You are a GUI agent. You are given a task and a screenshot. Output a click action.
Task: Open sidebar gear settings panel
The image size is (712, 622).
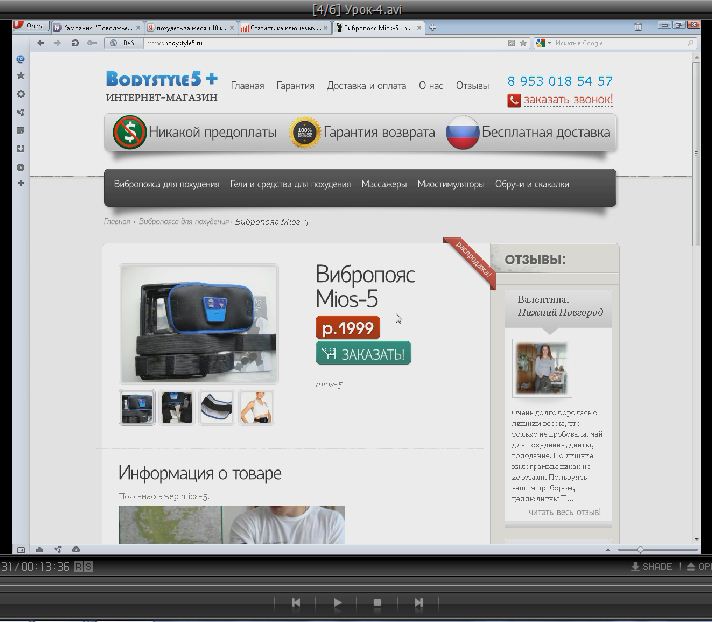click(x=20, y=94)
